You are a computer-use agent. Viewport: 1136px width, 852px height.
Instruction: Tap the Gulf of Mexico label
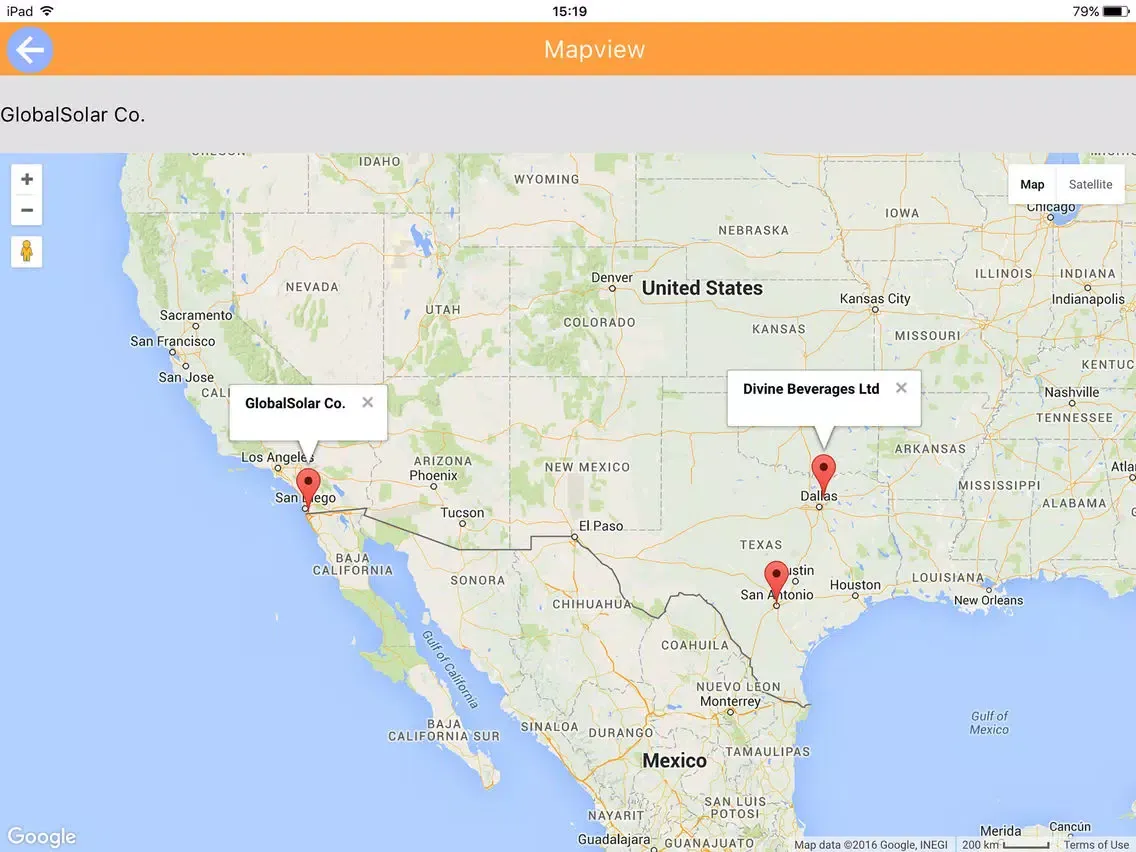[989, 723]
